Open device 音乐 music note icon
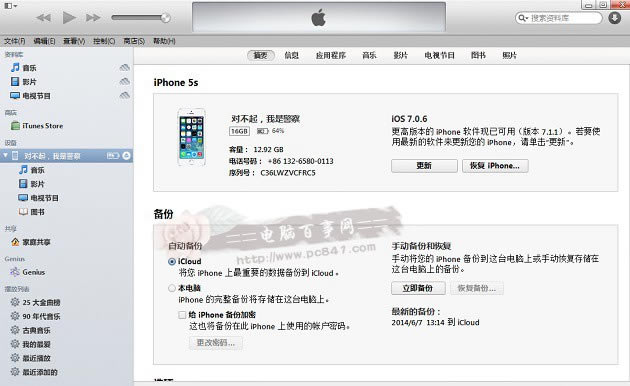This screenshot has height=386, width=630. click(x=23, y=170)
